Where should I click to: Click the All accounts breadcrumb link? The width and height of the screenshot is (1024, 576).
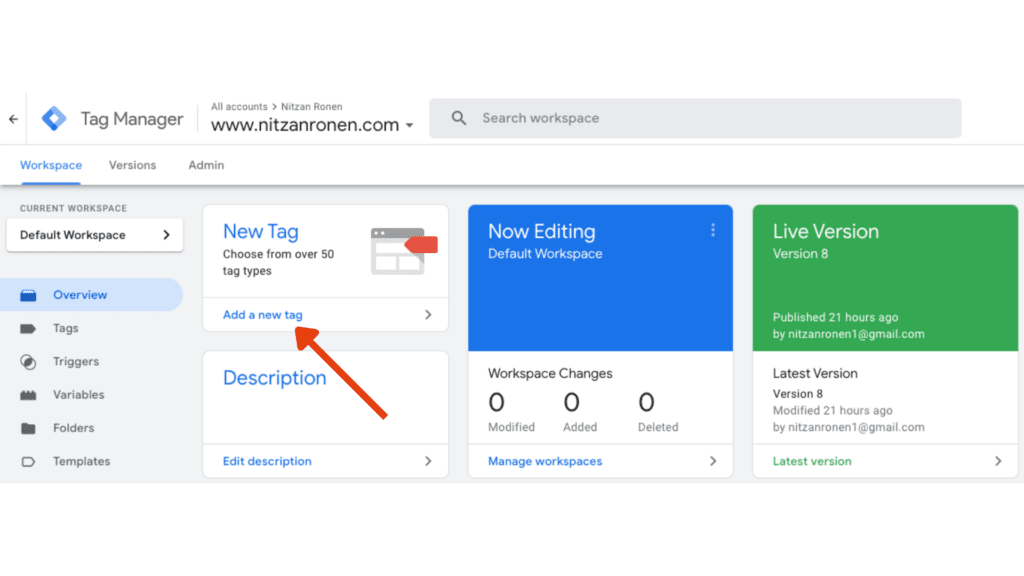239,107
